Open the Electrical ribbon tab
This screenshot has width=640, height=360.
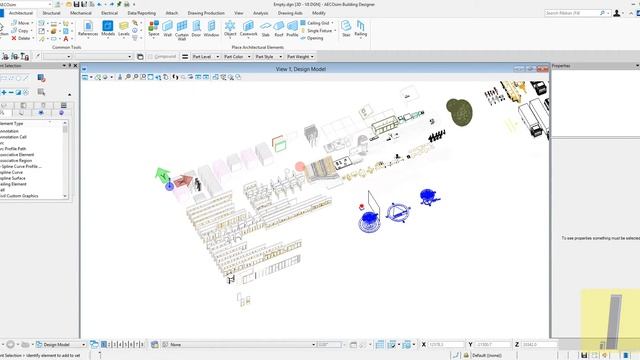[x=109, y=13]
